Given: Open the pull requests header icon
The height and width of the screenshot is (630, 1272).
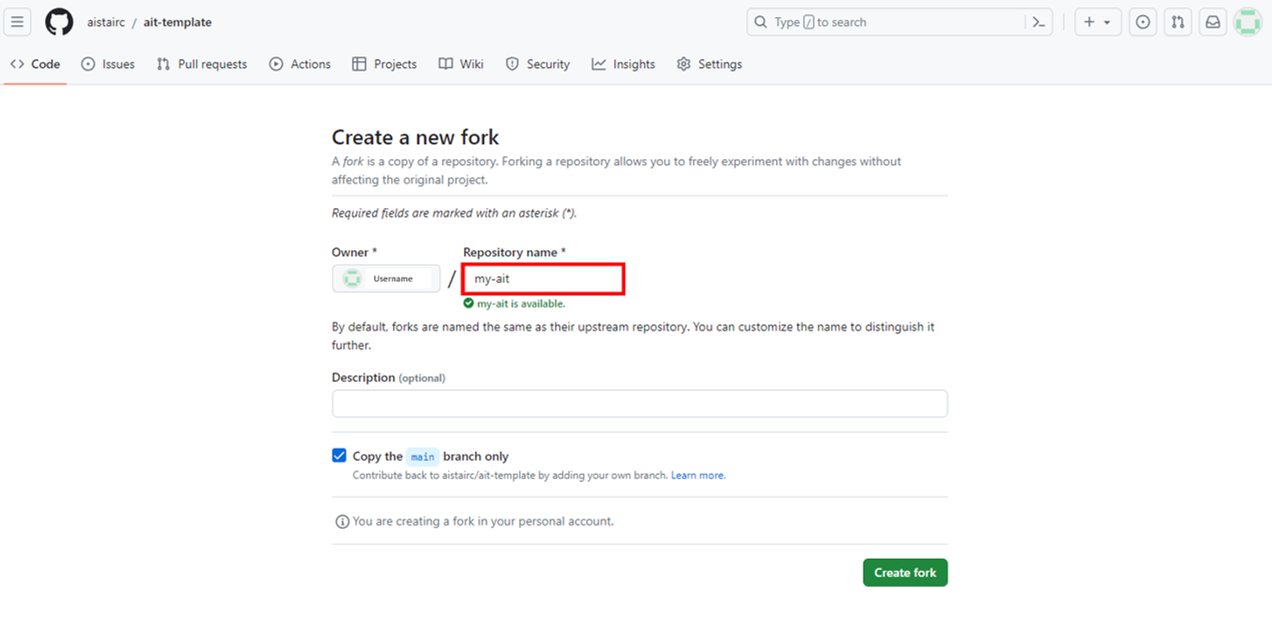Looking at the screenshot, I should click(x=1178, y=22).
